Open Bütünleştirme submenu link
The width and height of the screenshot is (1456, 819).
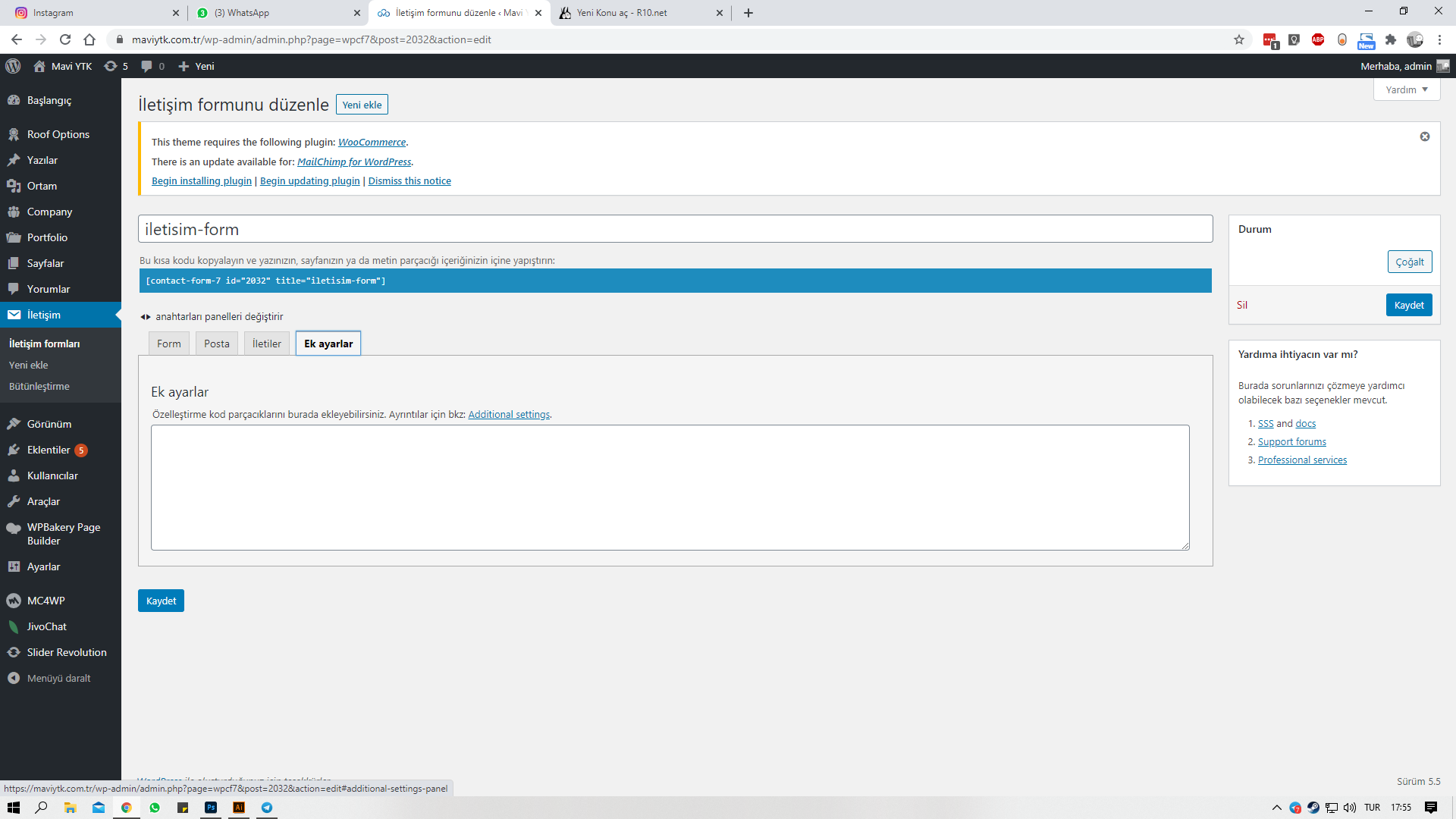(x=39, y=386)
